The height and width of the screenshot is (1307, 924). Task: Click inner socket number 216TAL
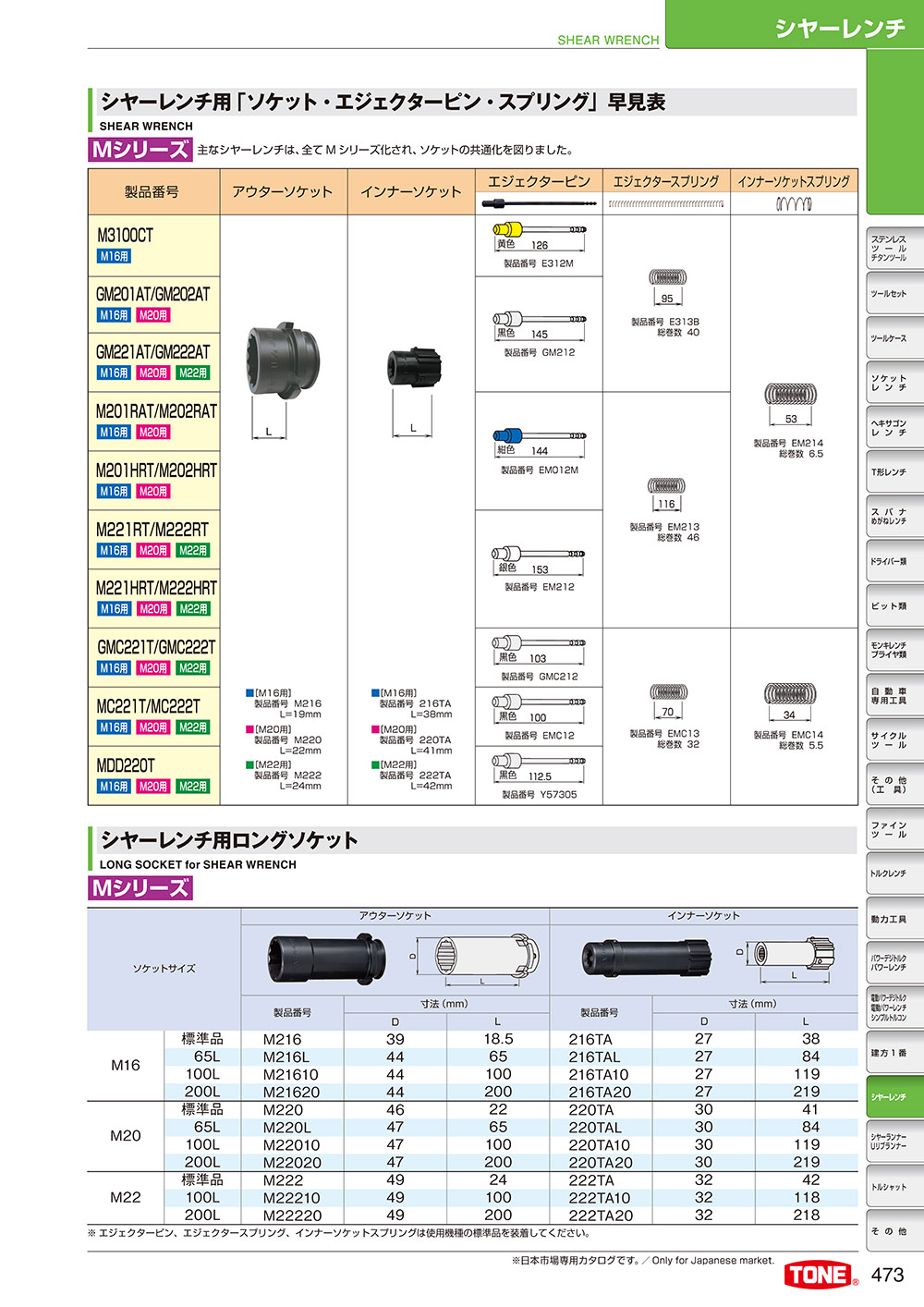click(x=594, y=1057)
